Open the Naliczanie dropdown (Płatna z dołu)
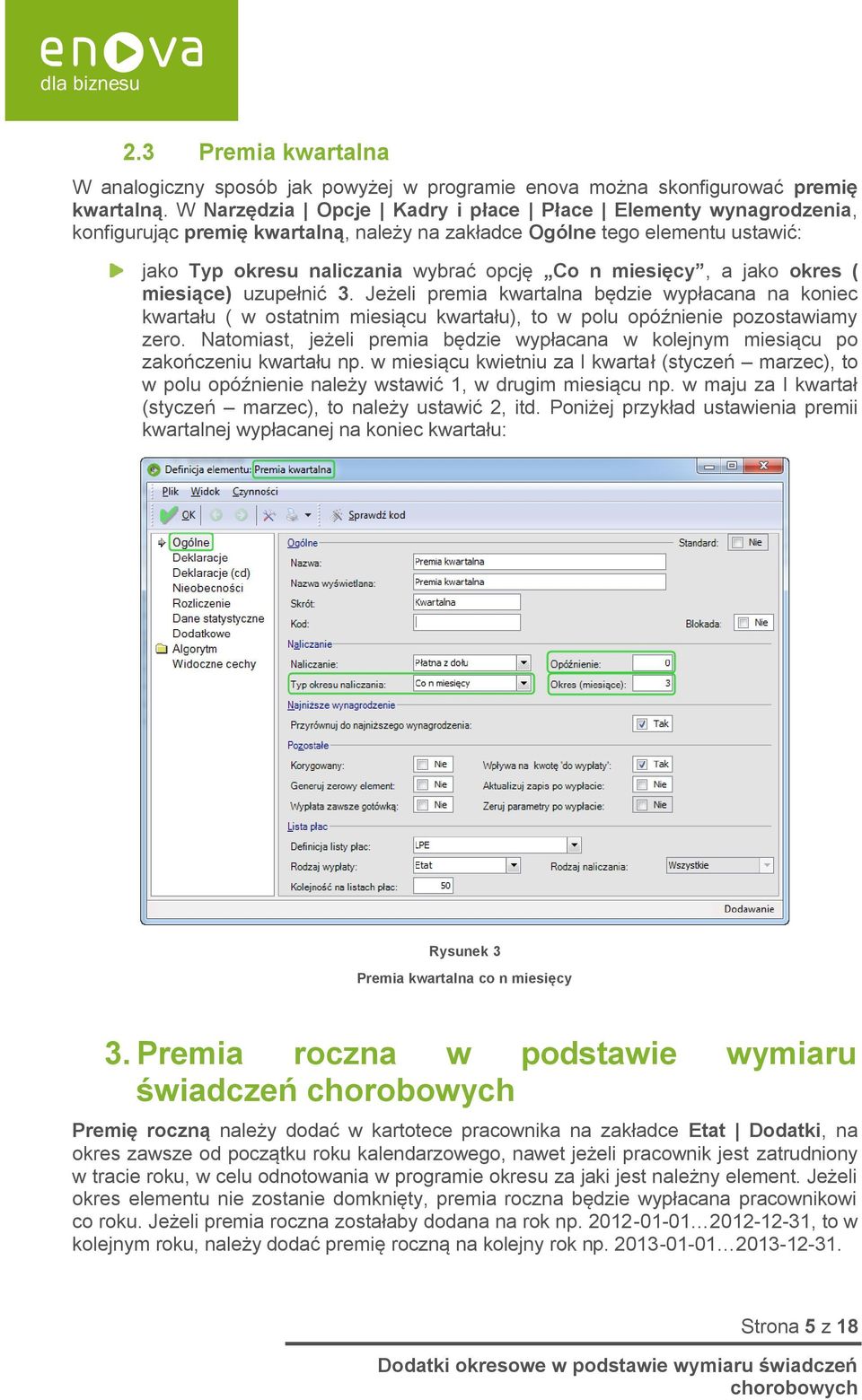 523,663
